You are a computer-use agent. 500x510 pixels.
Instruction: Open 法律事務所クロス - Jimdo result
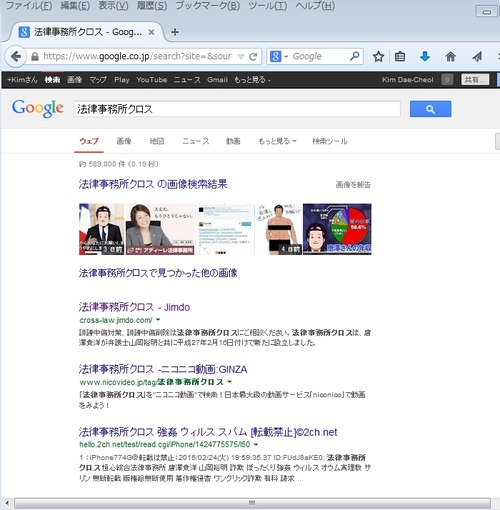pos(134,307)
